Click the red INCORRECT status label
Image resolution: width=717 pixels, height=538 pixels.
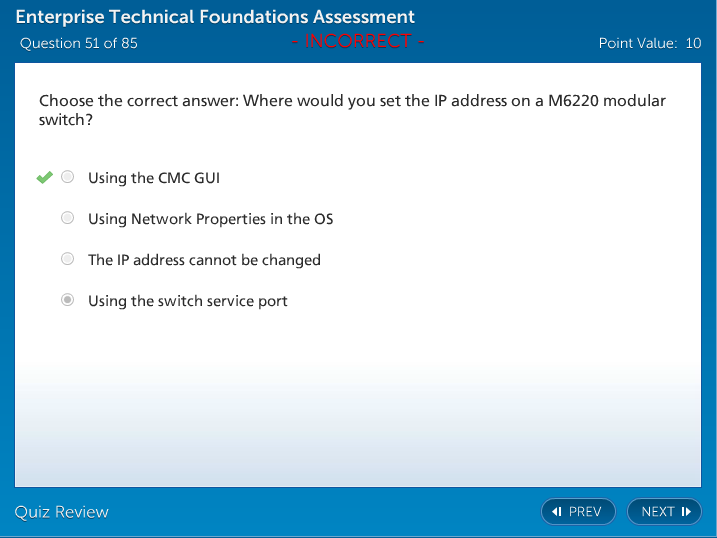pyautogui.click(x=359, y=41)
